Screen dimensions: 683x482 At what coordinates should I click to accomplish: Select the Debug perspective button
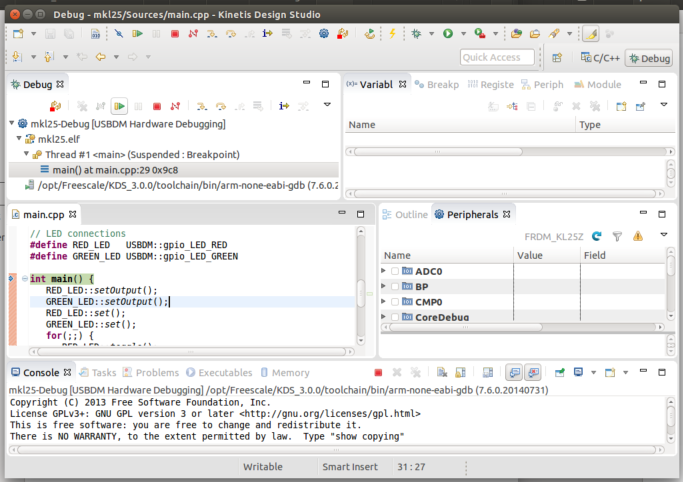point(649,58)
